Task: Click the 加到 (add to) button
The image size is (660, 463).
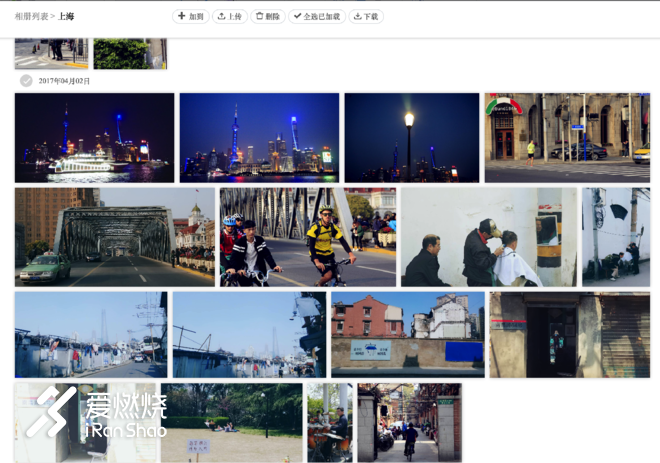Action: pos(191,16)
